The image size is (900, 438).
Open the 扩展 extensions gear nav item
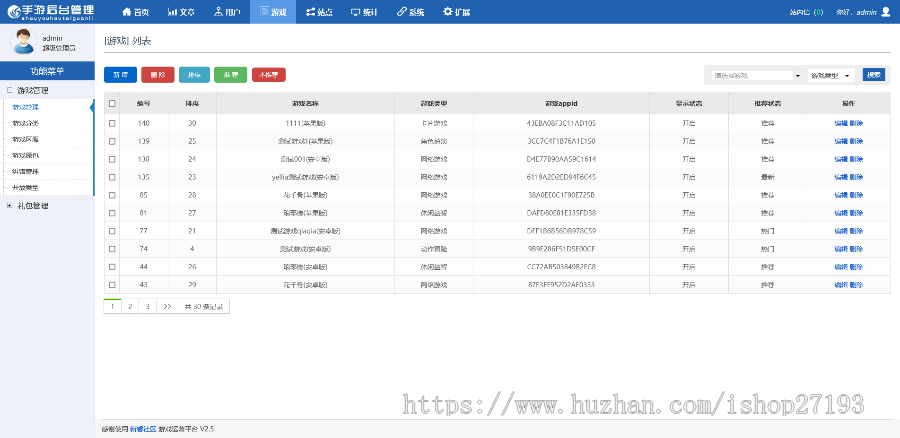pos(456,12)
